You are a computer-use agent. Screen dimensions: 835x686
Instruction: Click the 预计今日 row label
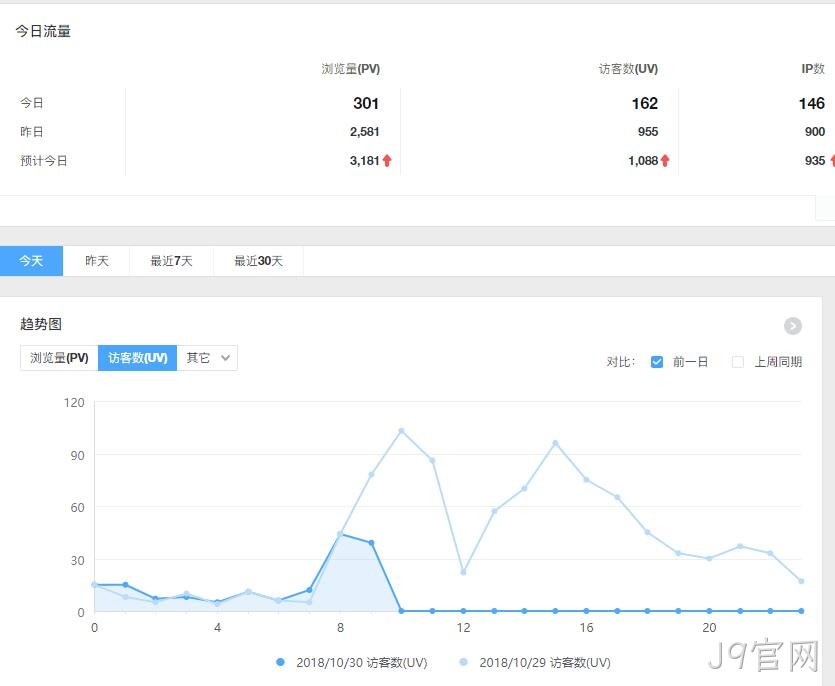(44, 160)
